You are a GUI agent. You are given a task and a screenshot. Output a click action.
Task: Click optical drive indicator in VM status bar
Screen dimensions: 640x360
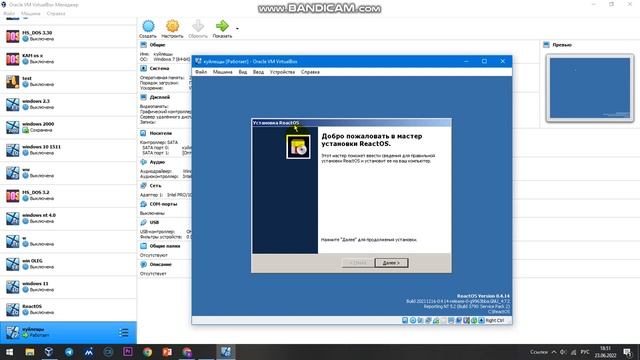coord(413,320)
